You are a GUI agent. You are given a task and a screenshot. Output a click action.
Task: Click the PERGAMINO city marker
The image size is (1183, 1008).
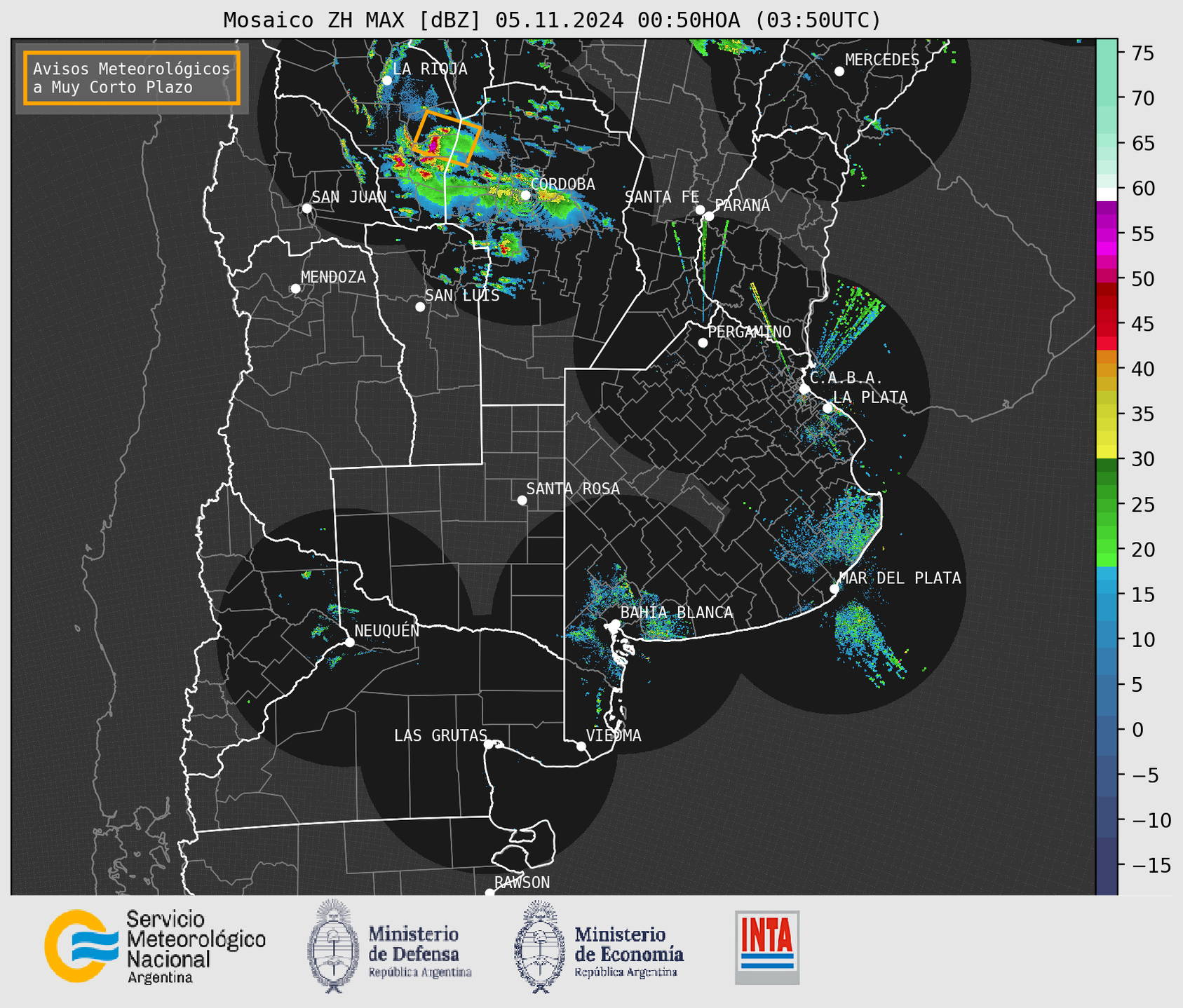703,343
